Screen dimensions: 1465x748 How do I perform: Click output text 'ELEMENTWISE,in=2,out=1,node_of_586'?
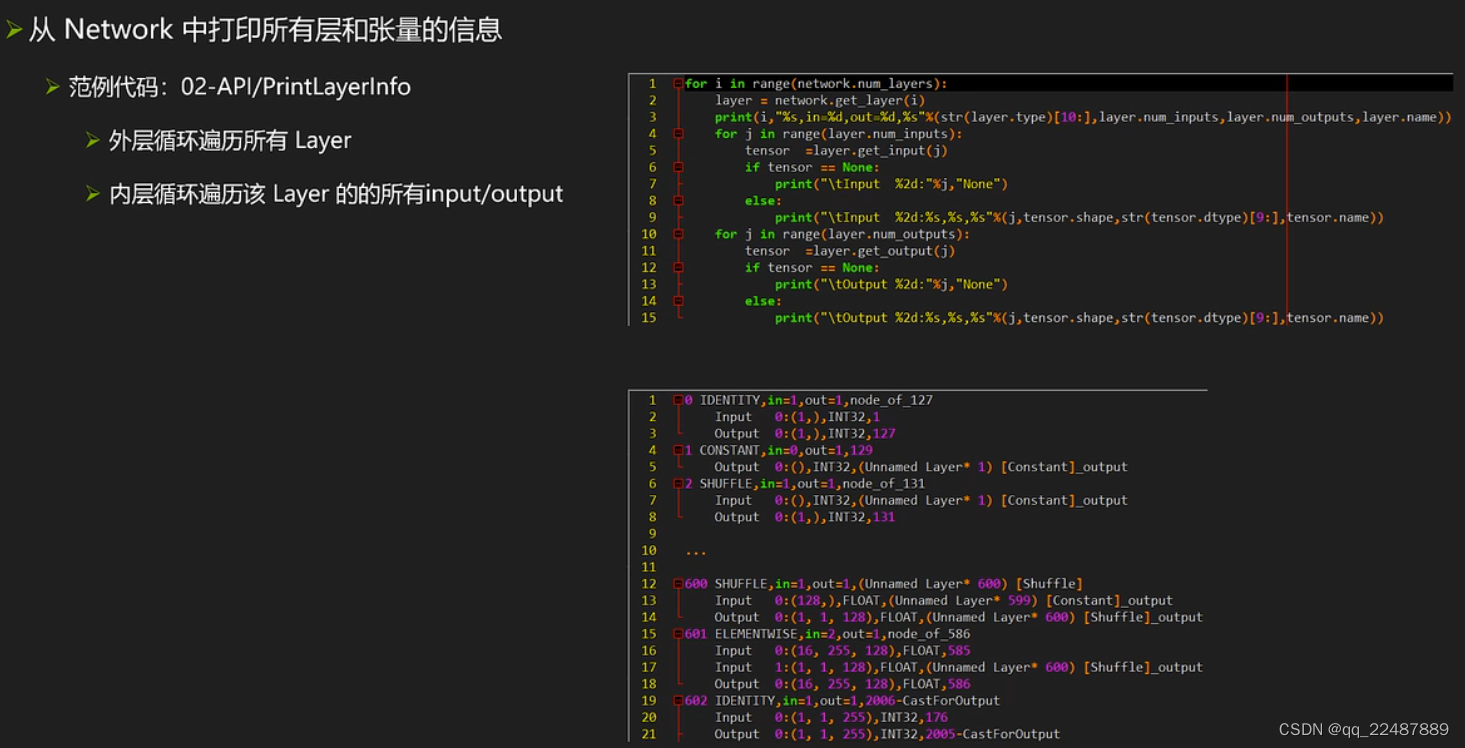[842, 634]
